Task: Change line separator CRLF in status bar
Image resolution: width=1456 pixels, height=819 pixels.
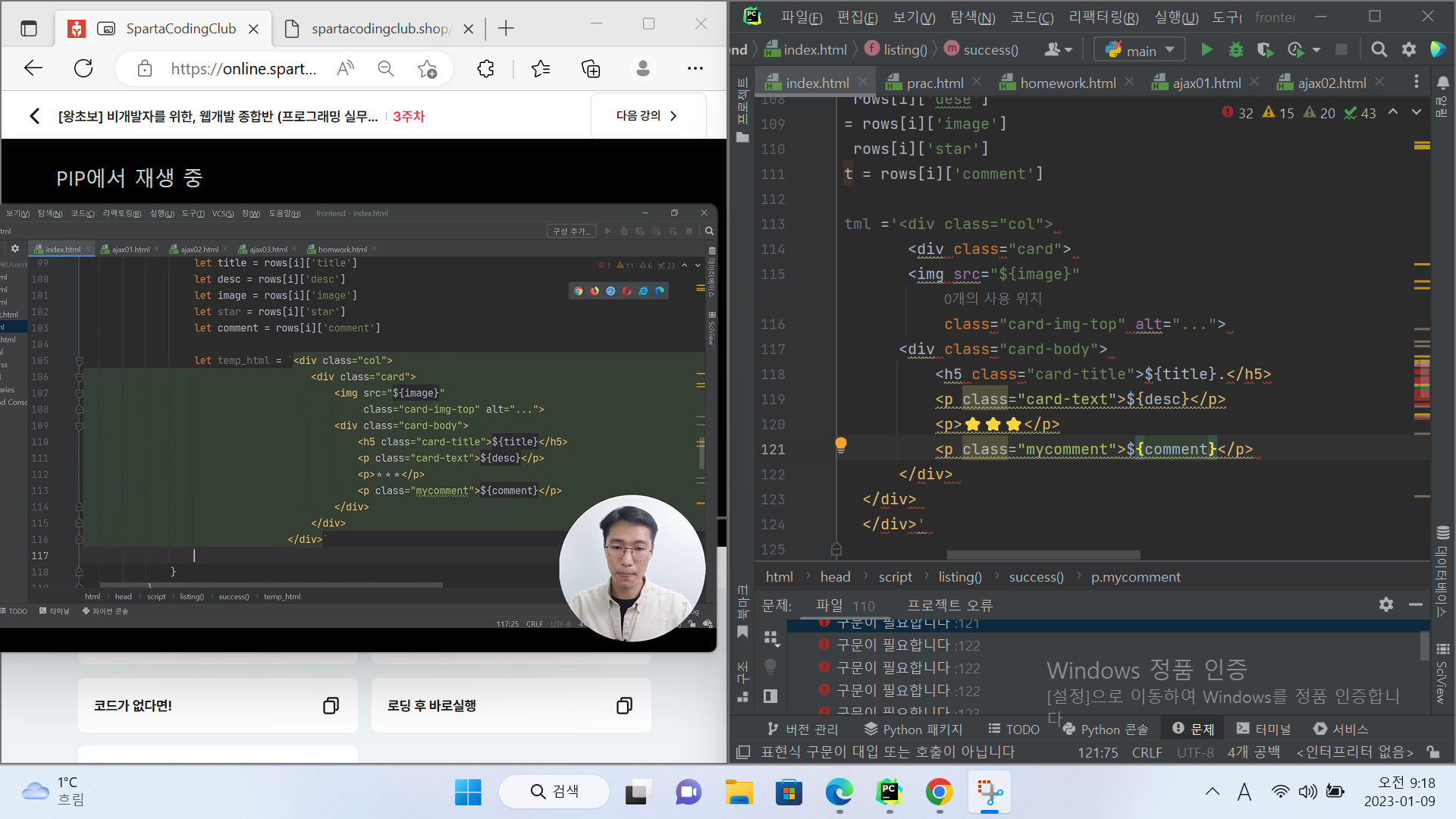Action: click(x=1147, y=752)
